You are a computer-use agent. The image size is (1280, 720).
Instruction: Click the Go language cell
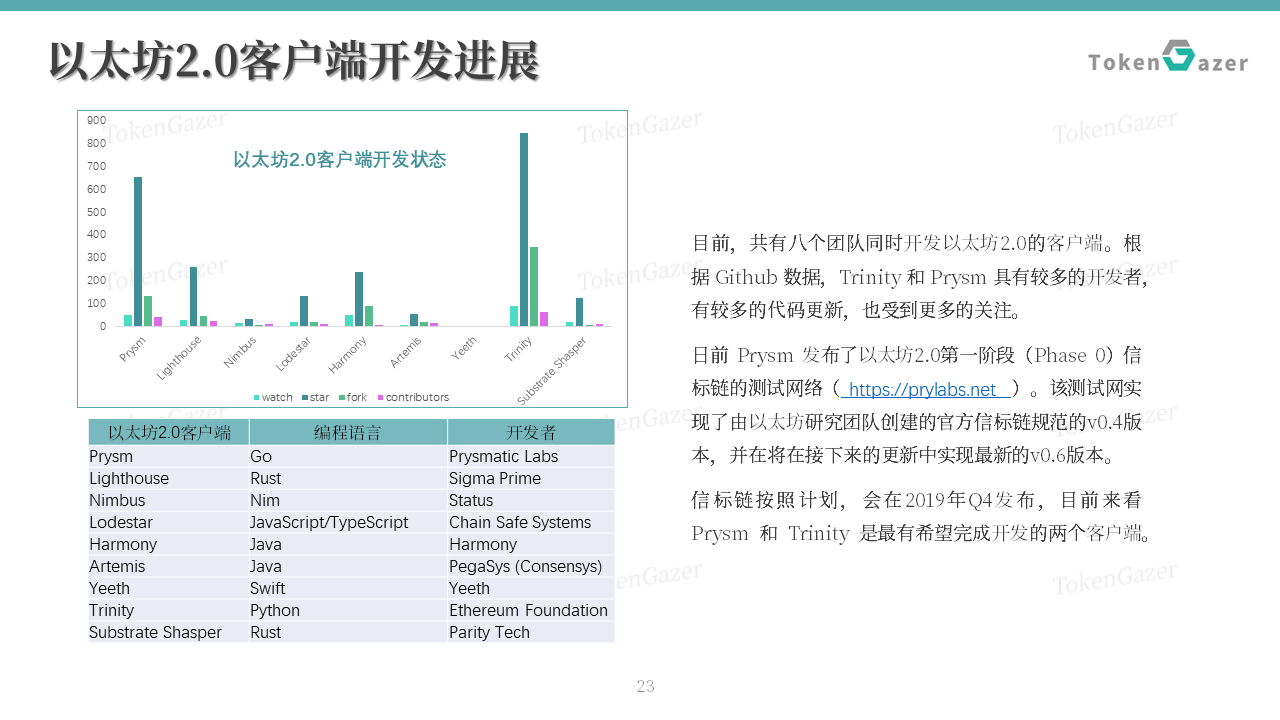348,456
